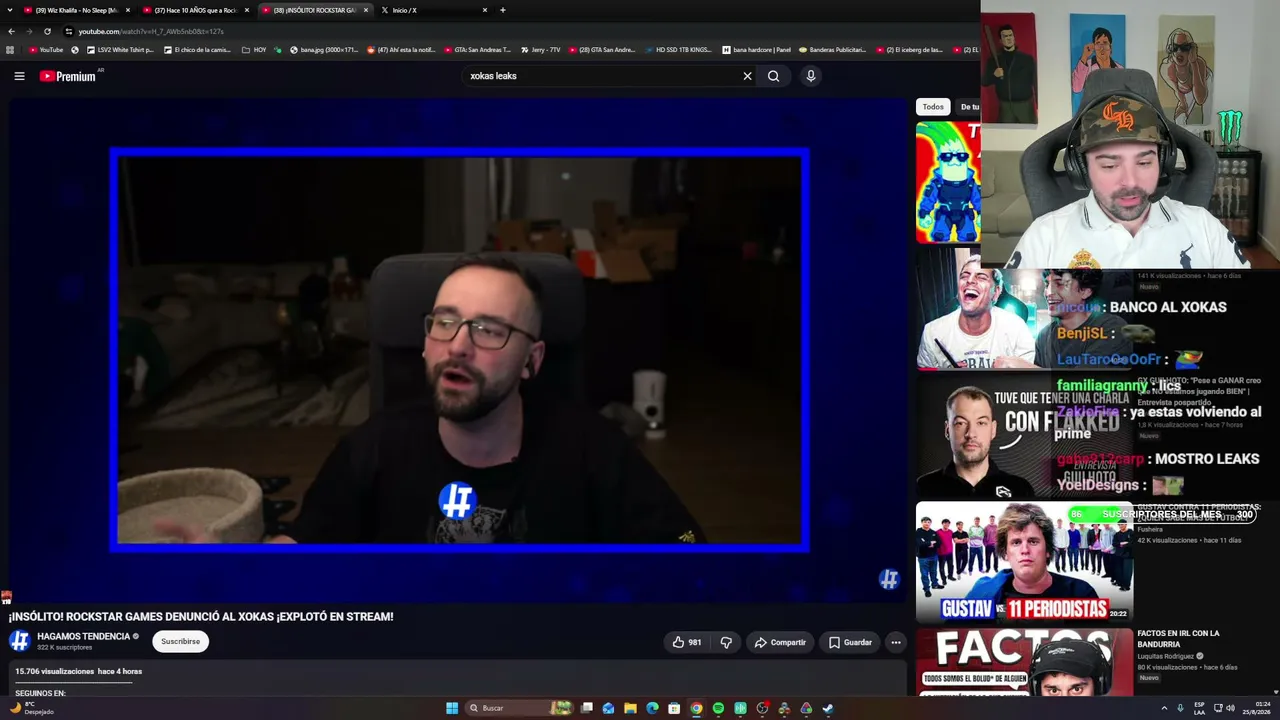Switch to Google Chrome in the taskbar

coord(696,708)
